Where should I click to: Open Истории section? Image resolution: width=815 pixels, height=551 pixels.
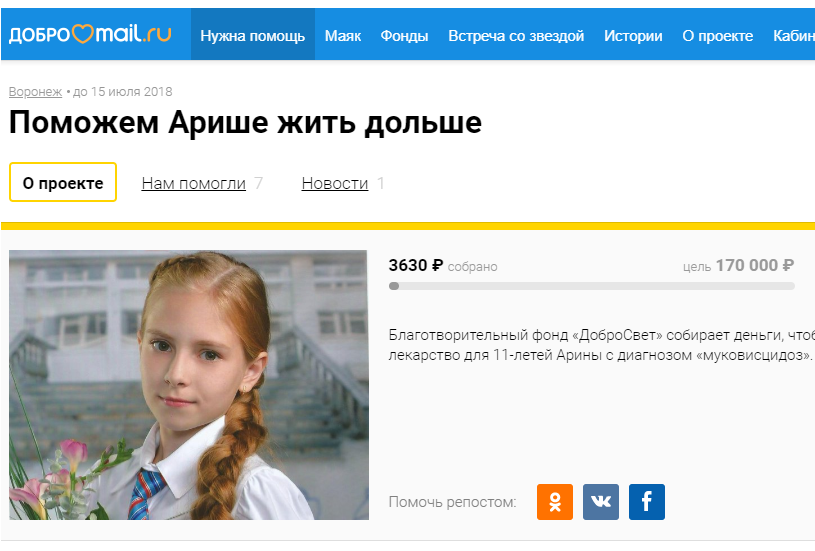(x=633, y=35)
